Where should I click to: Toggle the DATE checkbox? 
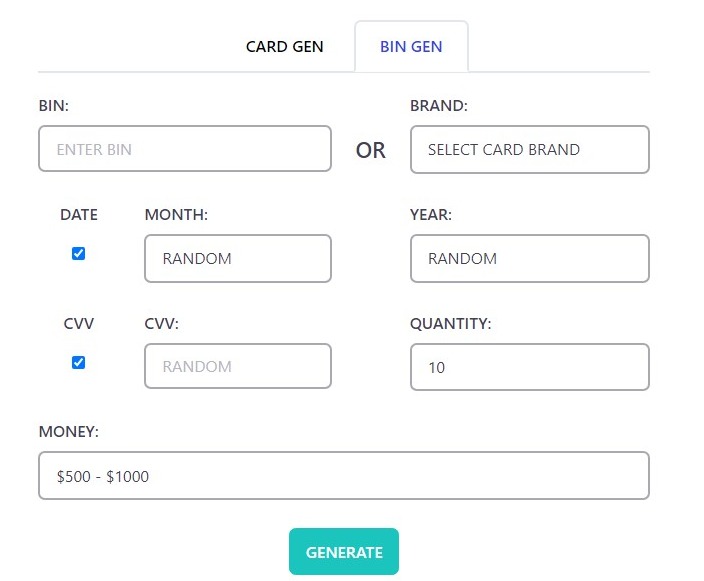coord(79,254)
